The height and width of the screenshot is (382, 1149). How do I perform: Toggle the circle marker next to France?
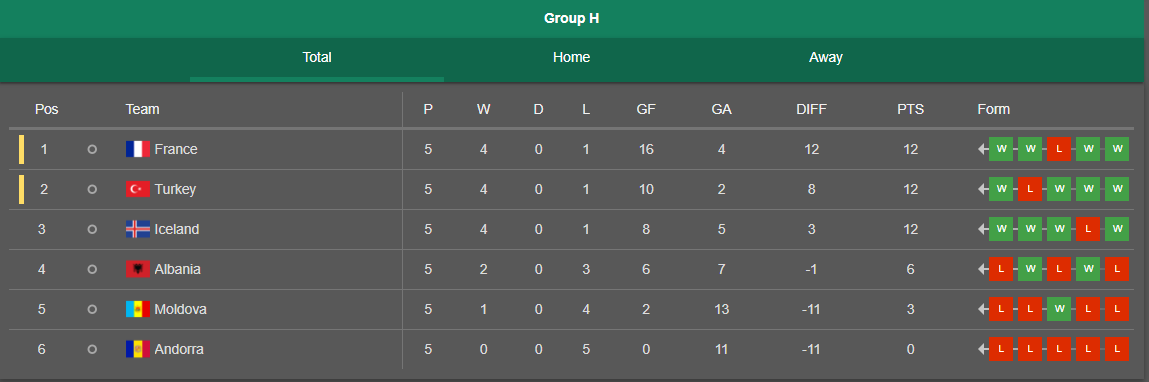tap(92, 150)
